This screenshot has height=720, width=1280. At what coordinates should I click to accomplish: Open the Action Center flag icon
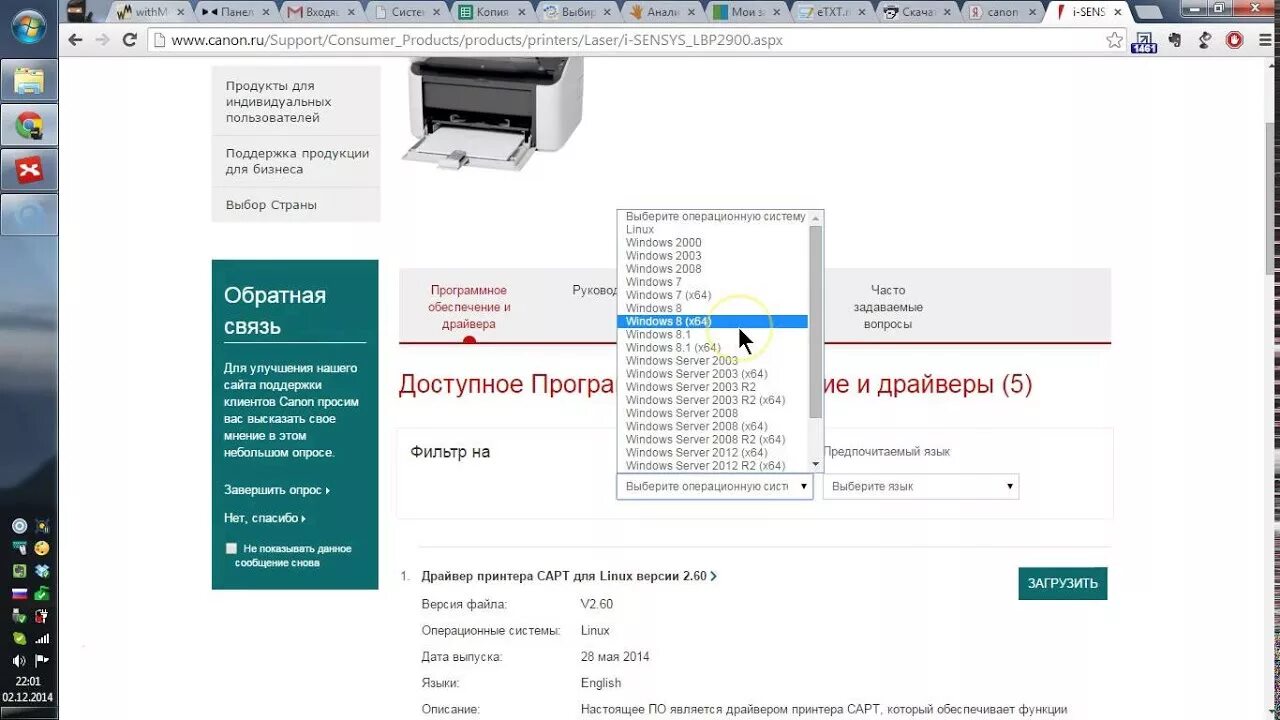click(x=42, y=660)
